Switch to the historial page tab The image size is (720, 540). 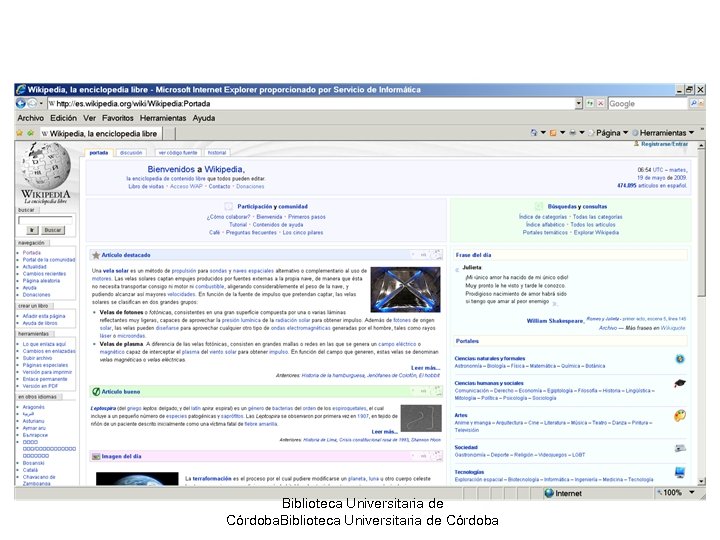(x=217, y=152)
